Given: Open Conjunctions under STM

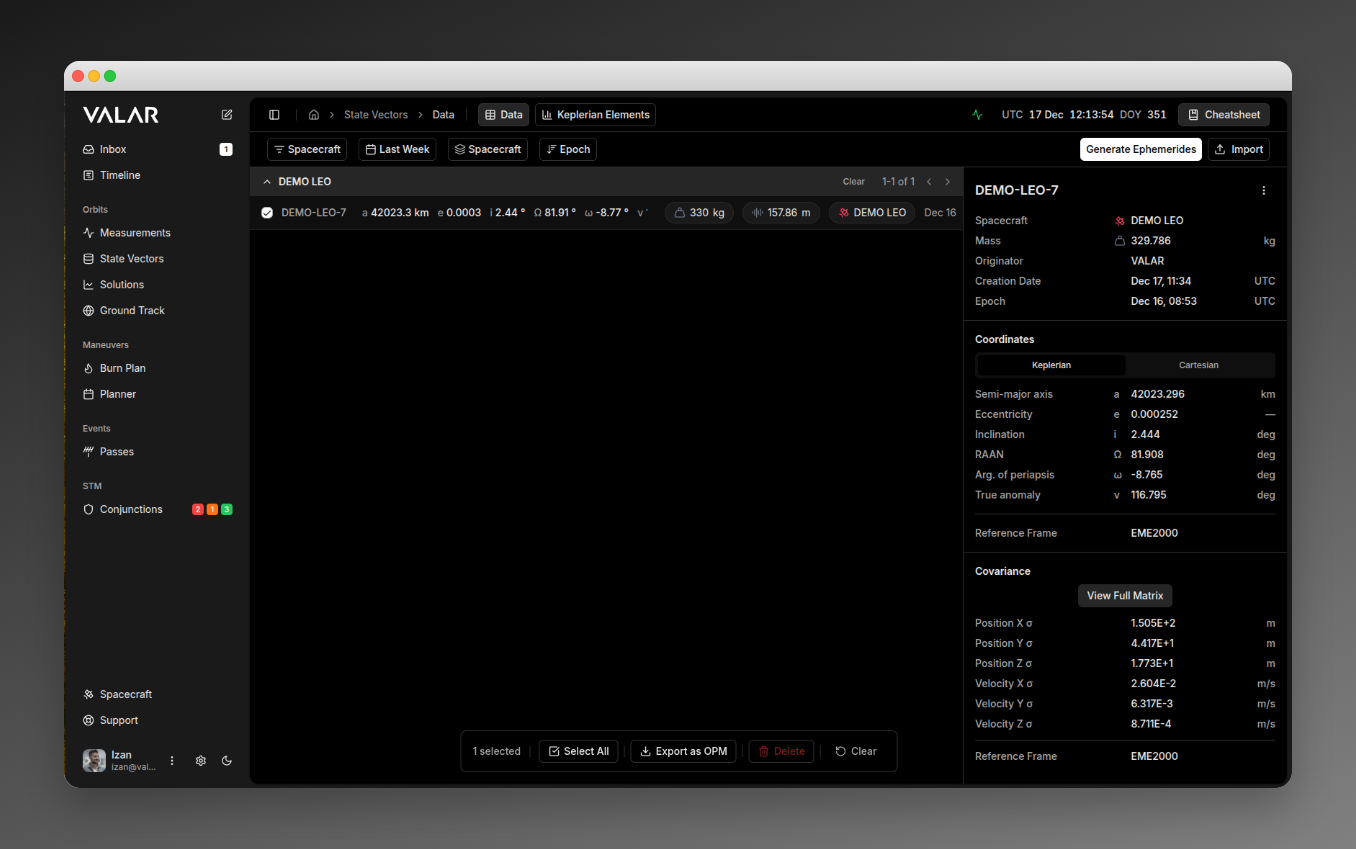Looking at the screenshot, I should [131, 510].
